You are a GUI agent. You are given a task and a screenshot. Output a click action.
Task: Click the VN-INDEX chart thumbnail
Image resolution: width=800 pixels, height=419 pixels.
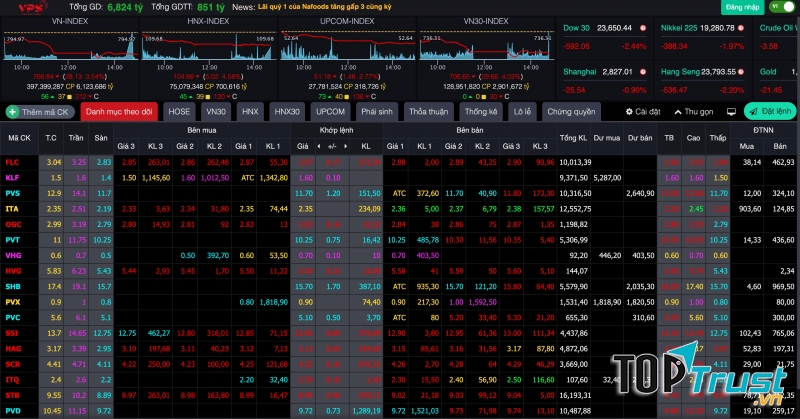[69, 60]
